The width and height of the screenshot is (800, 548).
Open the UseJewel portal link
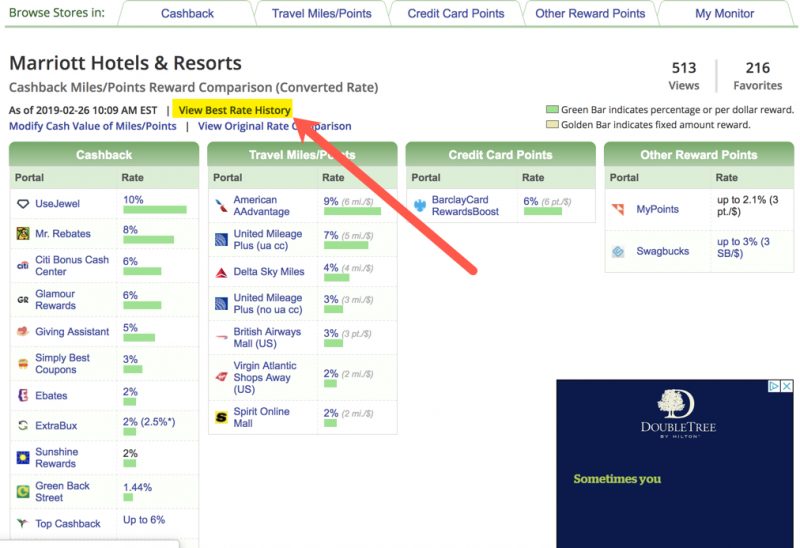click(x=57, y=204)
